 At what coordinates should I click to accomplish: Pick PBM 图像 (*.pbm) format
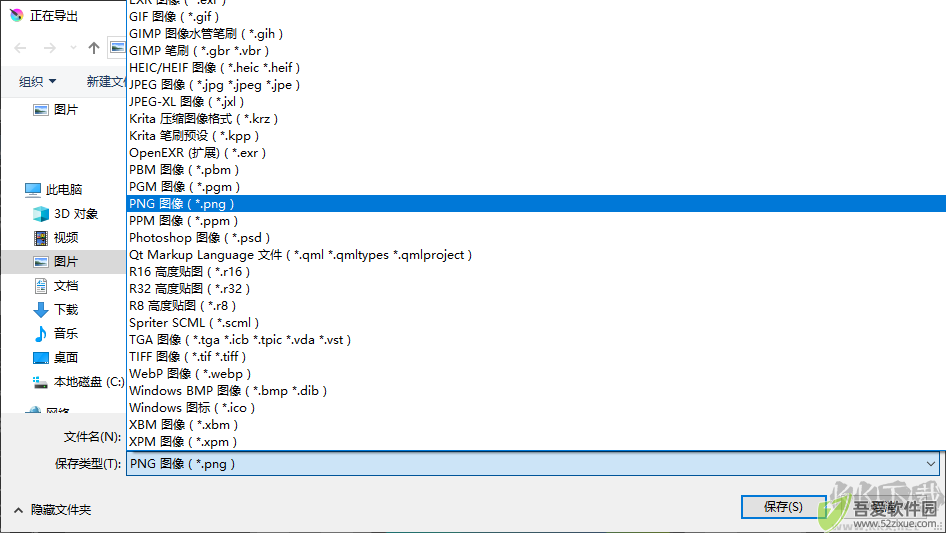(536, 170)
